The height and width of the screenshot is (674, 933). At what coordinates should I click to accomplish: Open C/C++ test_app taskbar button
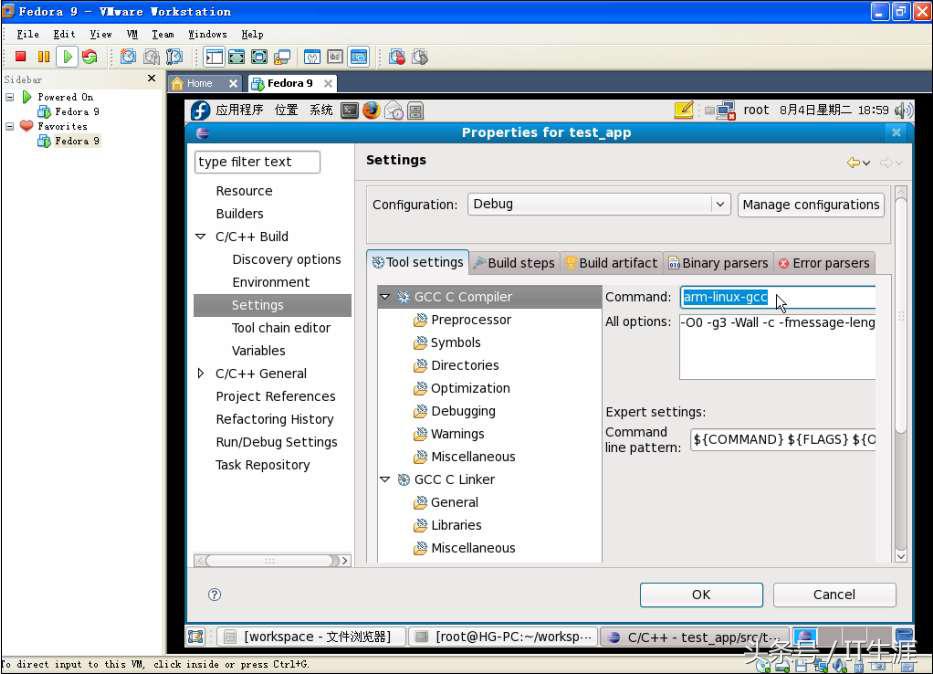tap(694, 637)
